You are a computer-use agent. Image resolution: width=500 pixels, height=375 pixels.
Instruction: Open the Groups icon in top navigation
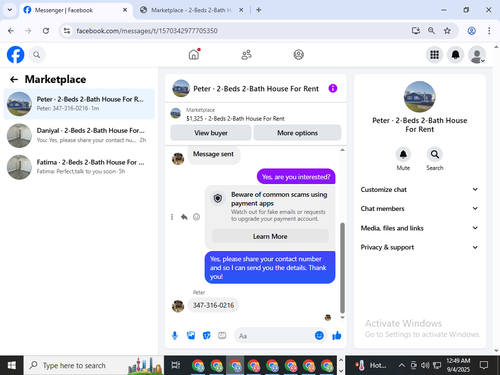click(x=298, y=55)
